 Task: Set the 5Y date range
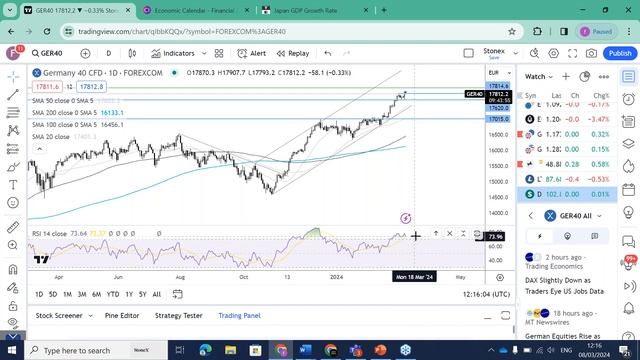click(142, 294)
